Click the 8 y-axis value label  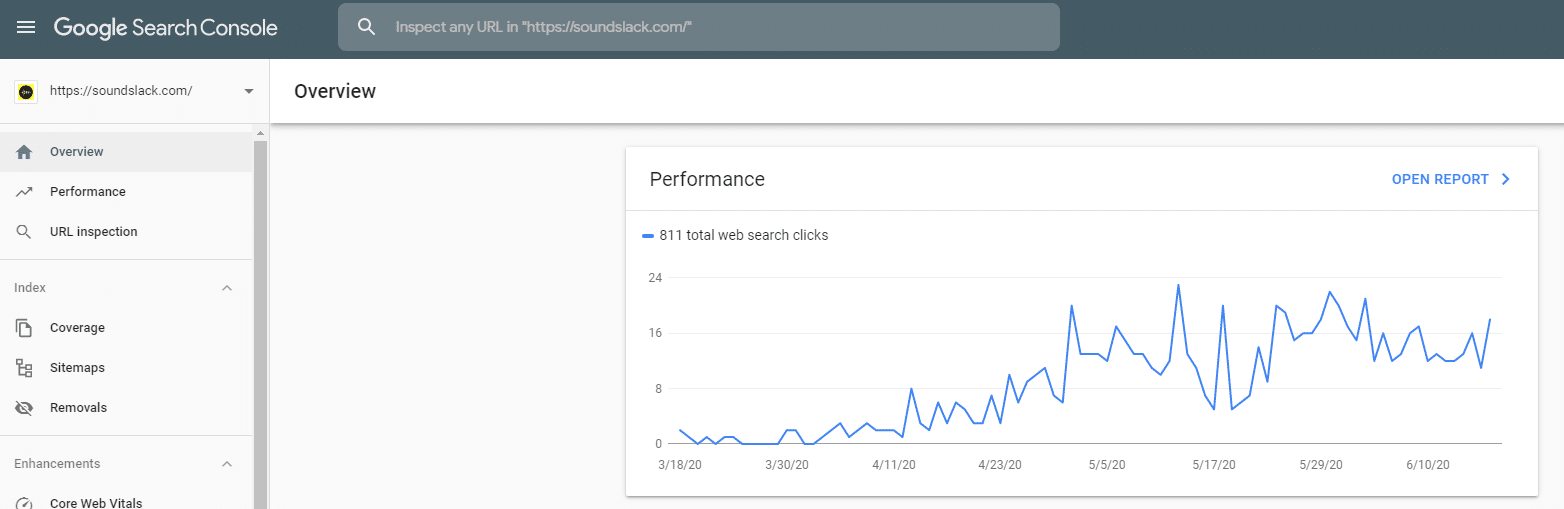[659, 388]
